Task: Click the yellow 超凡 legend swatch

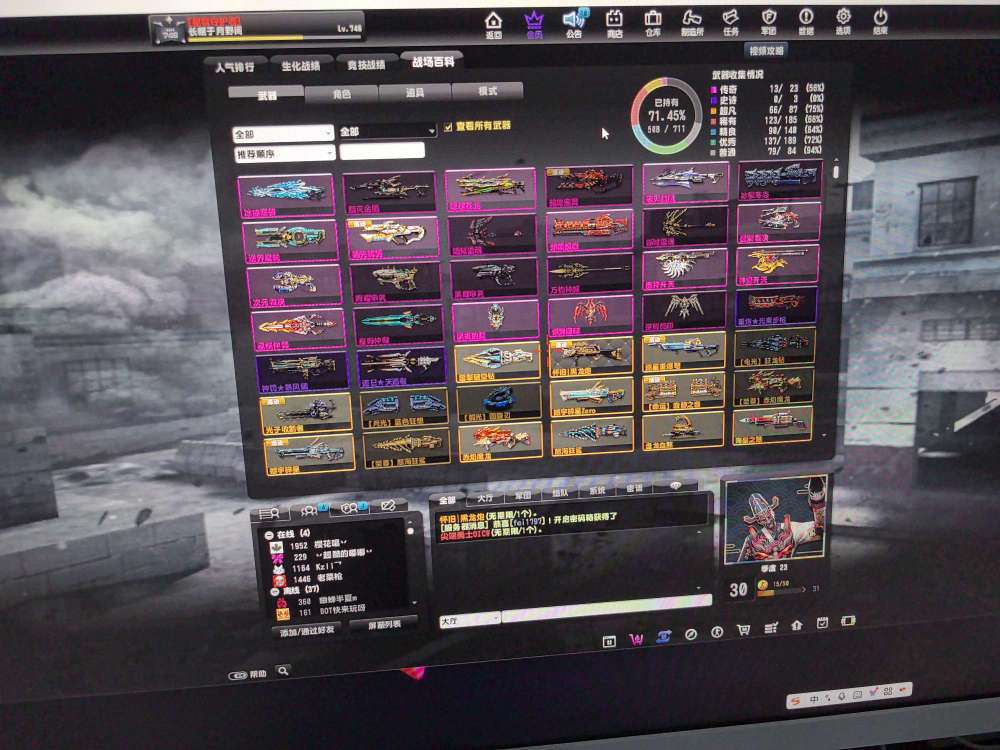Action: 714,111
